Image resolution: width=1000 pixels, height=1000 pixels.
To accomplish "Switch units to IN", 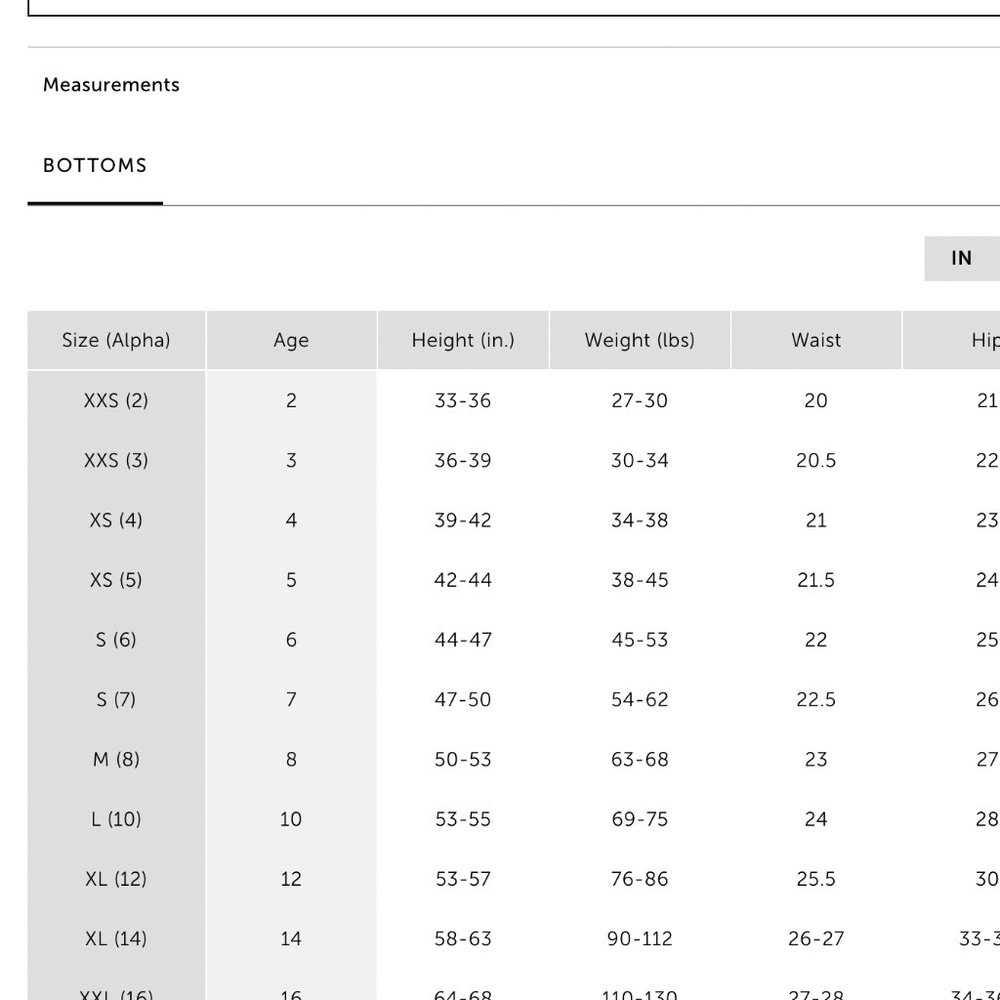I will [x=962, y=258].
